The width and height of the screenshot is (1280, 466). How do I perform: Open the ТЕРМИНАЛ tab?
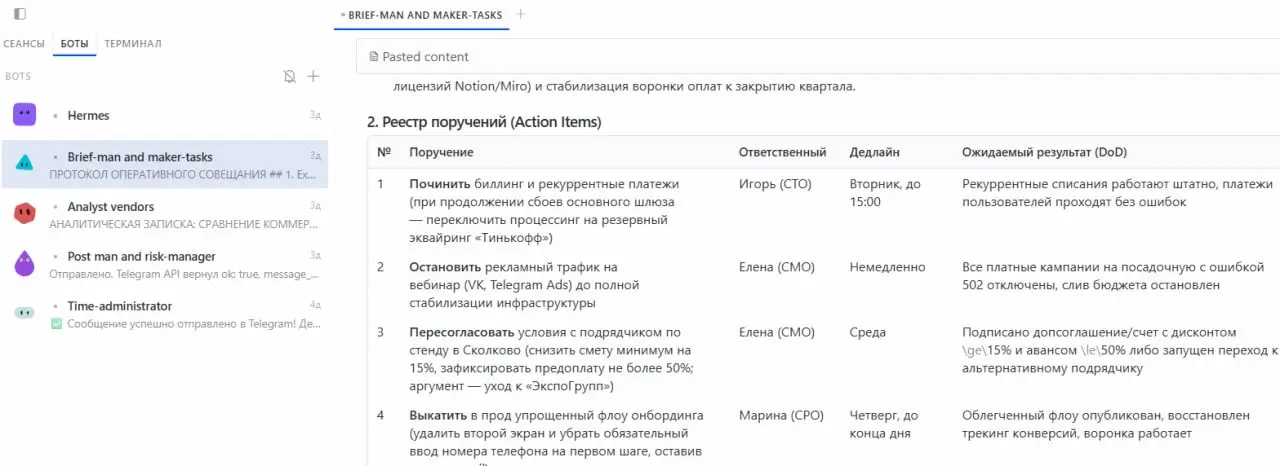[x=133, y=44]
